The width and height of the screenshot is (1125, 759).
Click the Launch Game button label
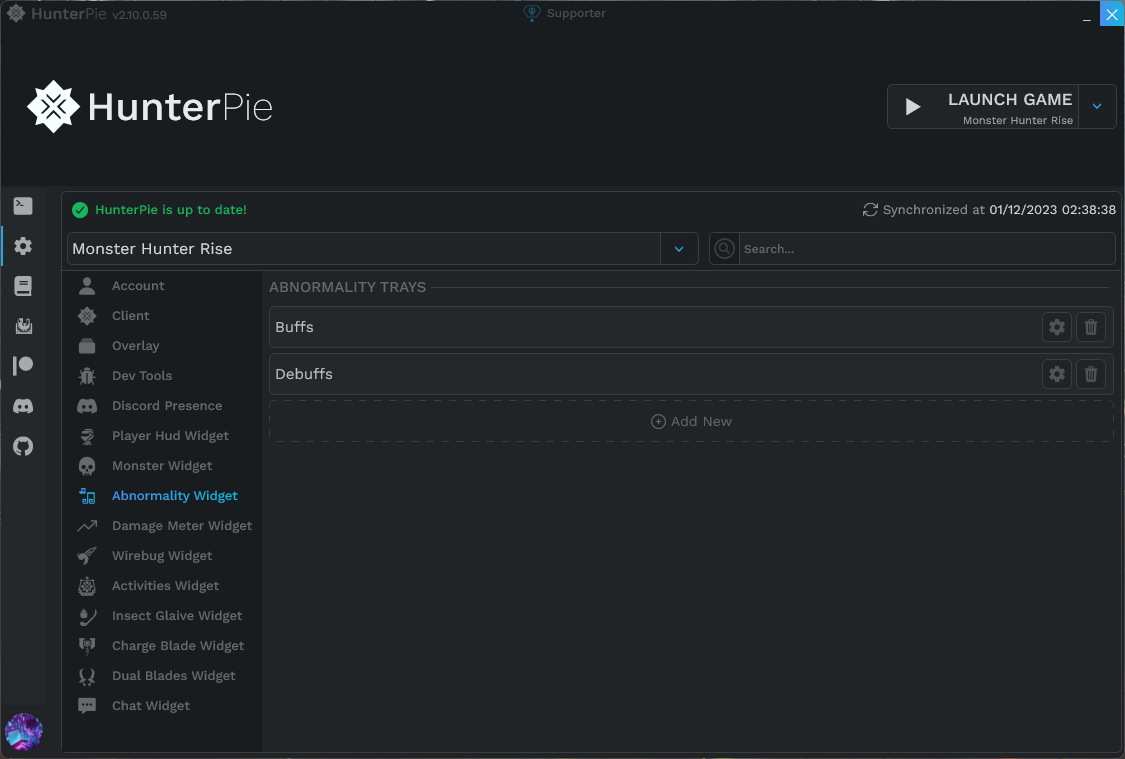1009,100
